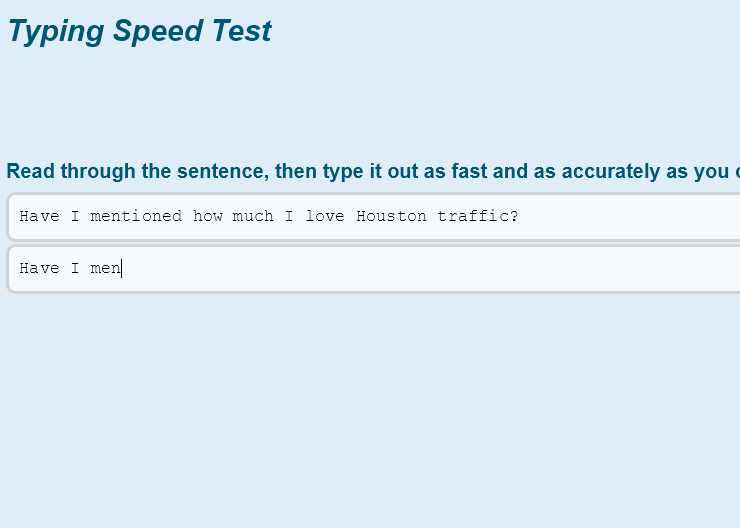Click the word "Read" in the instructions
Image resolution: width=740 pixels, height=528 pixels.
point(30,171)
